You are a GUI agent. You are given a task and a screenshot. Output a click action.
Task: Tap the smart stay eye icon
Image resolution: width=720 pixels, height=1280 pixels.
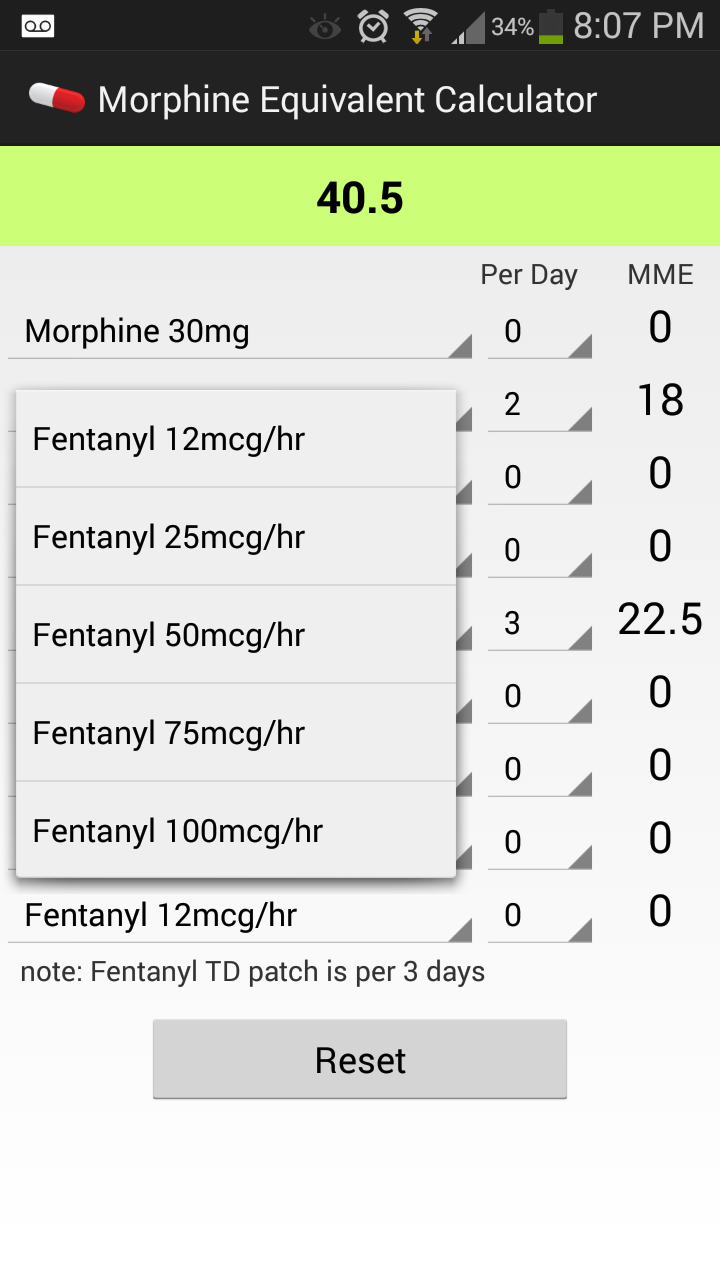[x=325, y=27]
